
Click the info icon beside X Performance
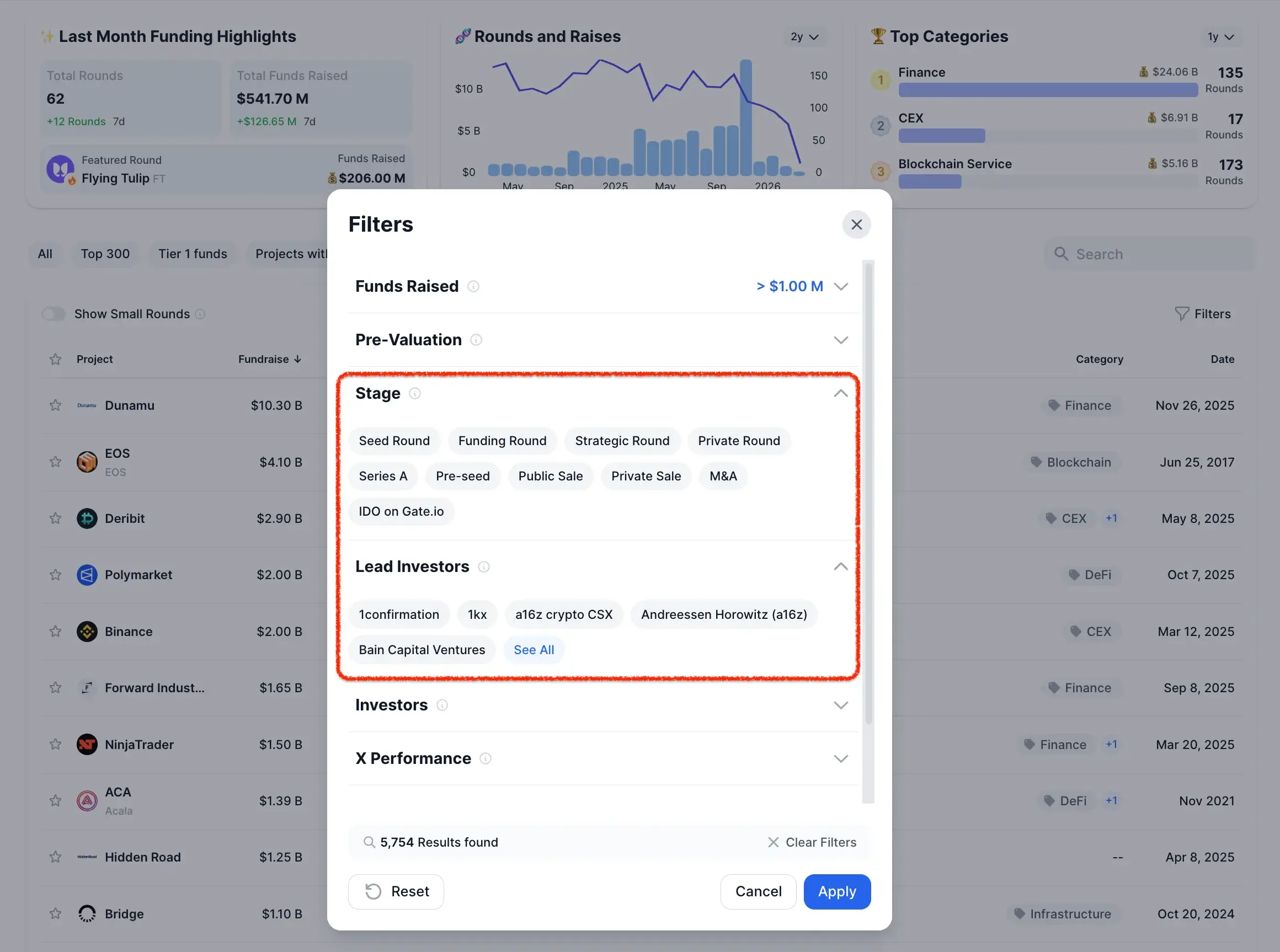486,758
